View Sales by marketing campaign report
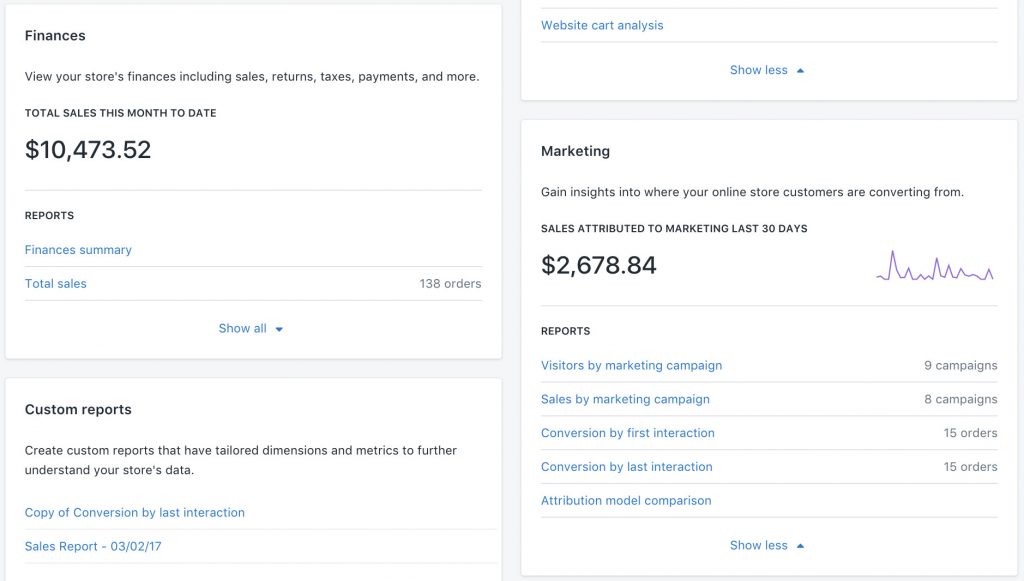 click(625, 399)
